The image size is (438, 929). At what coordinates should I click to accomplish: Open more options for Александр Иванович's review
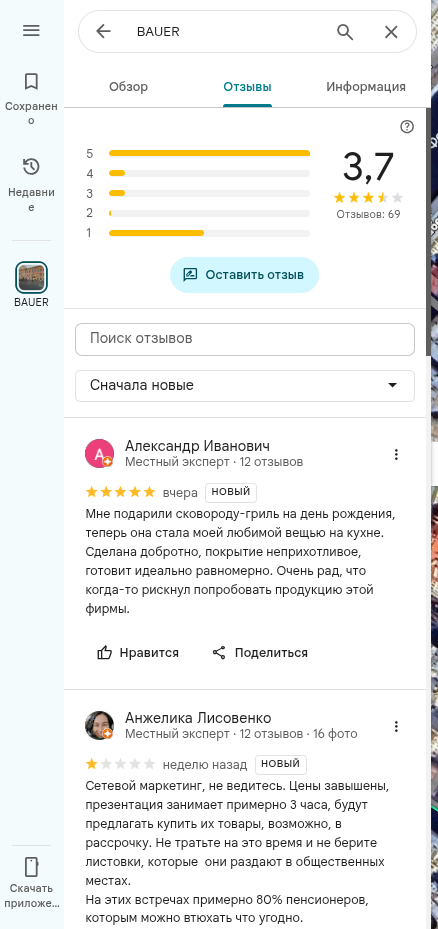pyautogui.click(x=397, y=454)
